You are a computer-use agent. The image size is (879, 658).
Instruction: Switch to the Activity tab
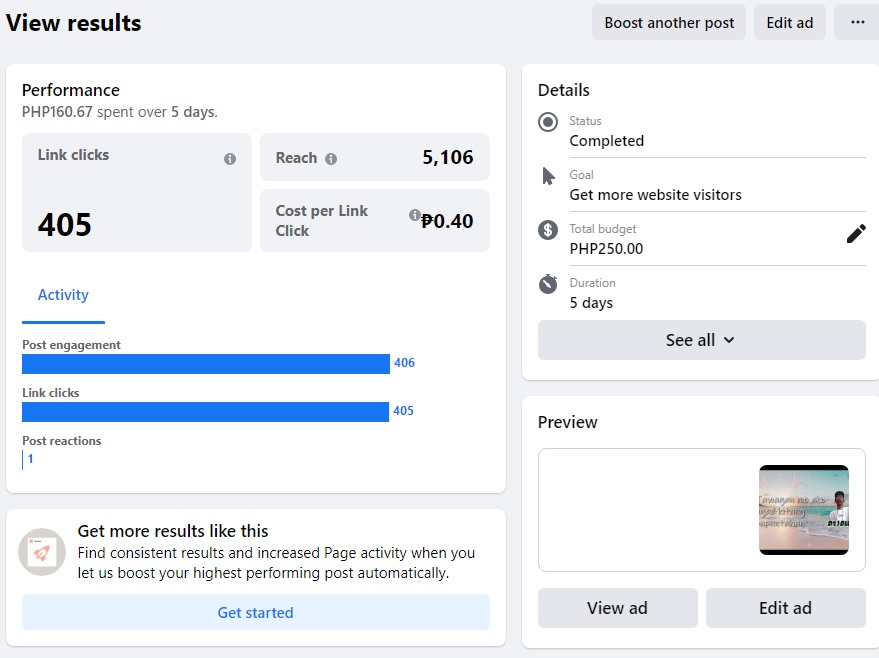[x=63, y=295]
